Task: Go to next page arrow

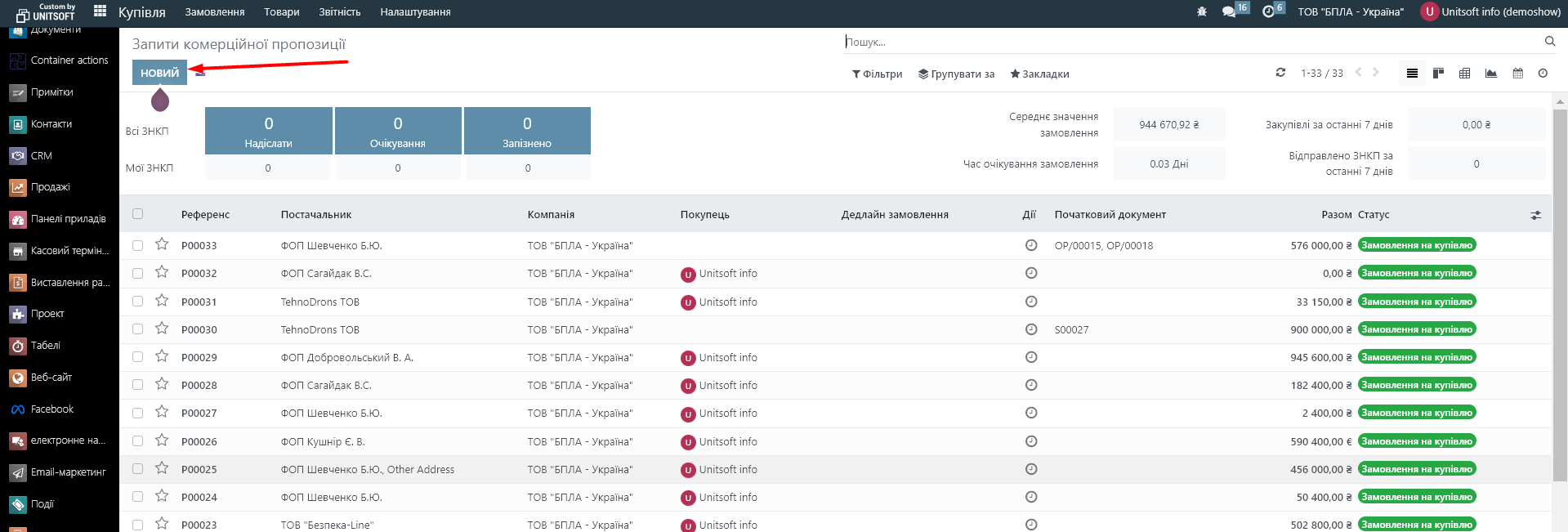Action: (1376, 72)
